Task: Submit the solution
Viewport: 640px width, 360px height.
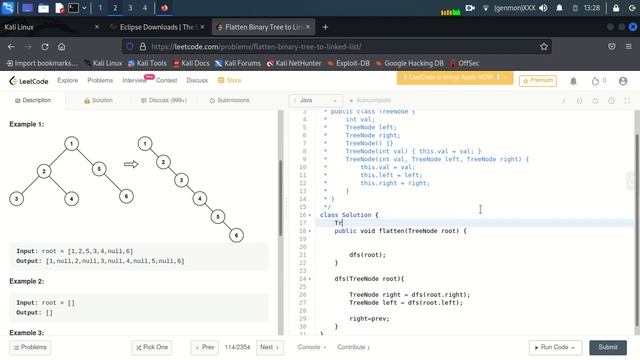Action: tap(608, 347)
